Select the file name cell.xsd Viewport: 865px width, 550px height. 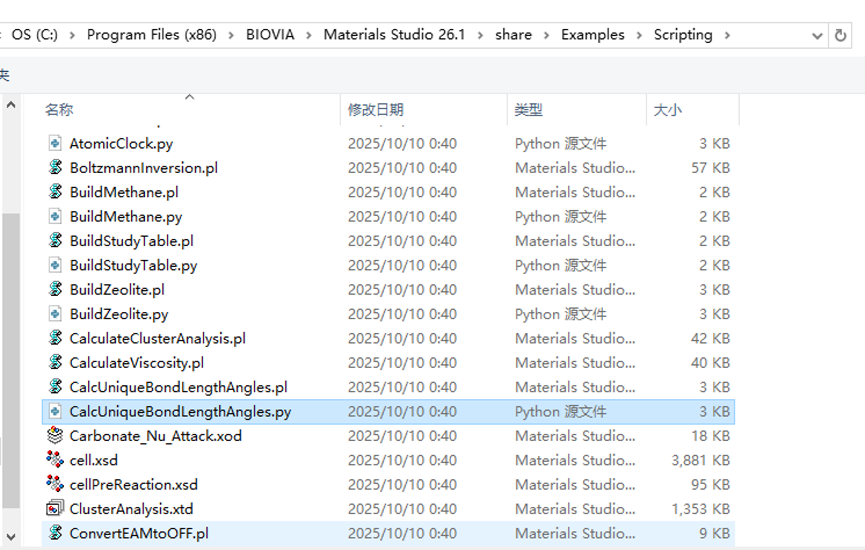(x=94, y=460)
